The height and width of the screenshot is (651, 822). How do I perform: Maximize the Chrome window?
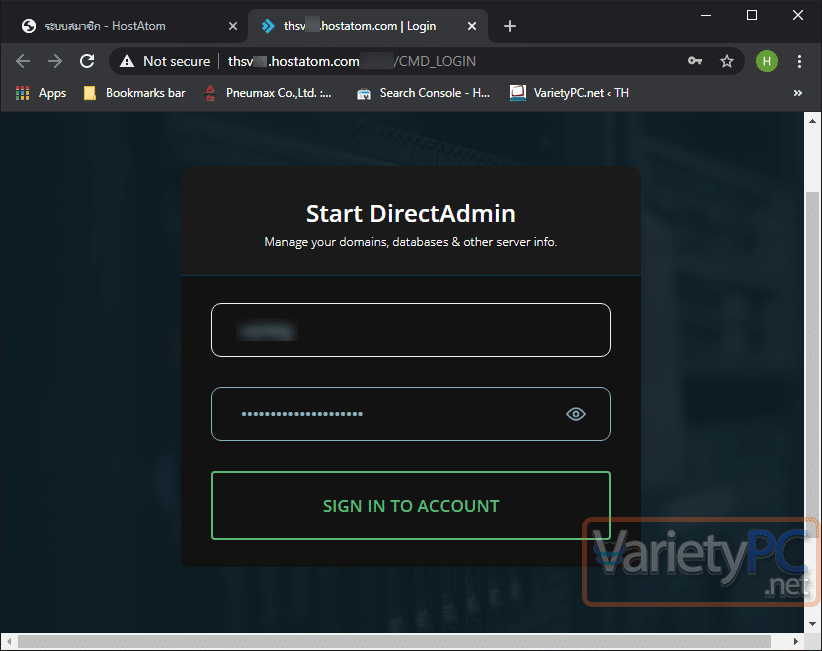pyautogui.click(x=752, y=15)
